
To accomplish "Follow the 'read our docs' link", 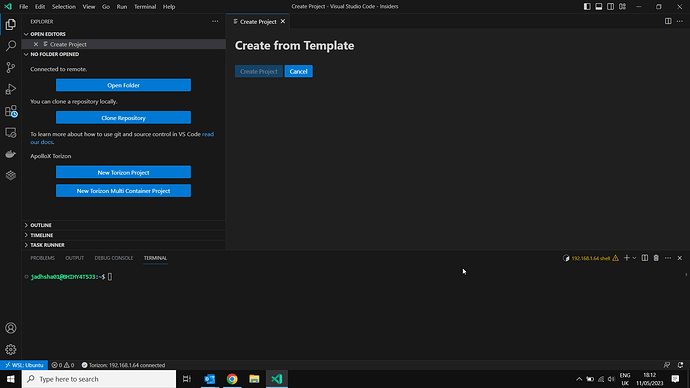I will point(122,138).
